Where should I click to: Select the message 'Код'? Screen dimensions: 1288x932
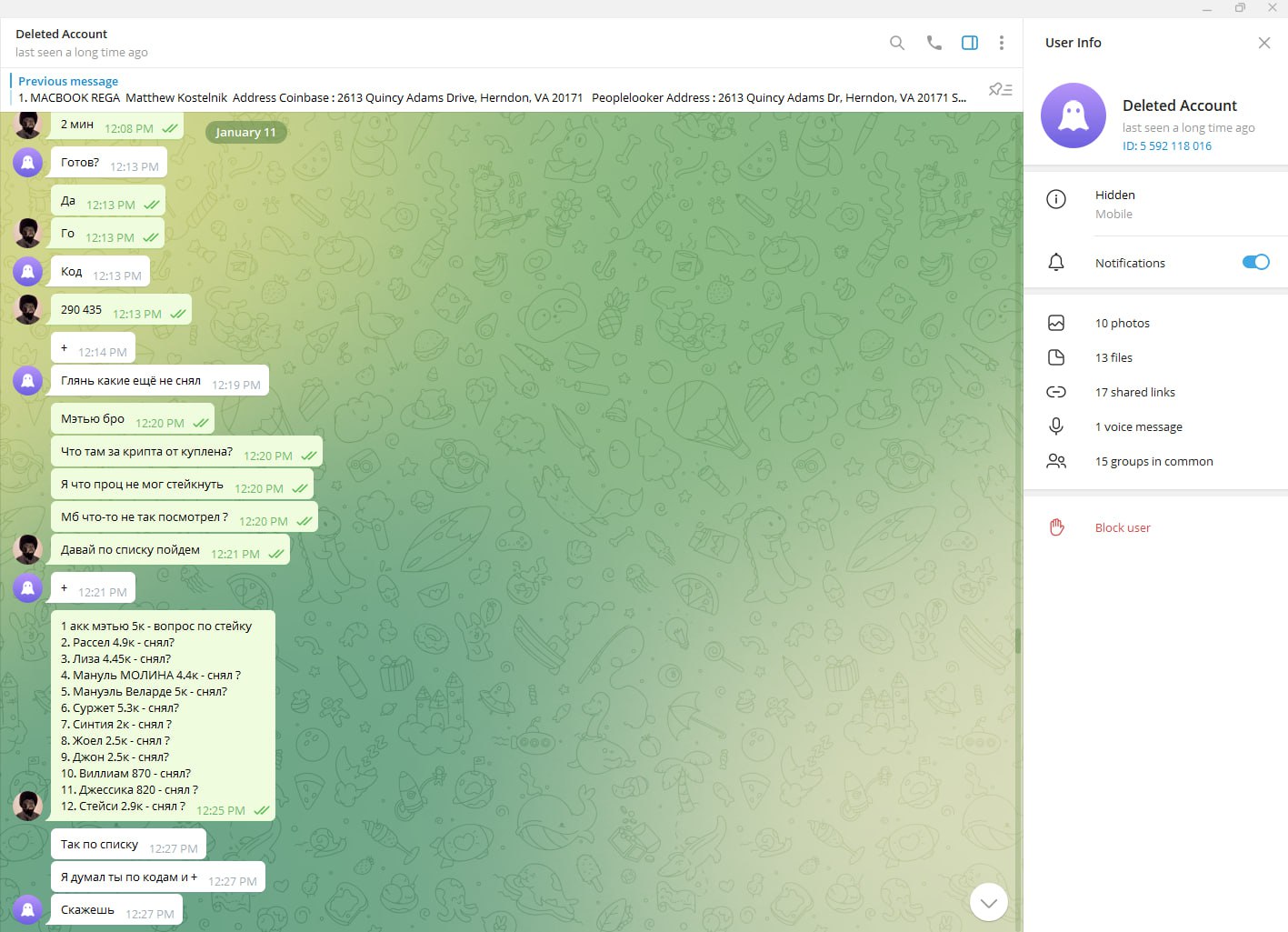tap(100, 273)
